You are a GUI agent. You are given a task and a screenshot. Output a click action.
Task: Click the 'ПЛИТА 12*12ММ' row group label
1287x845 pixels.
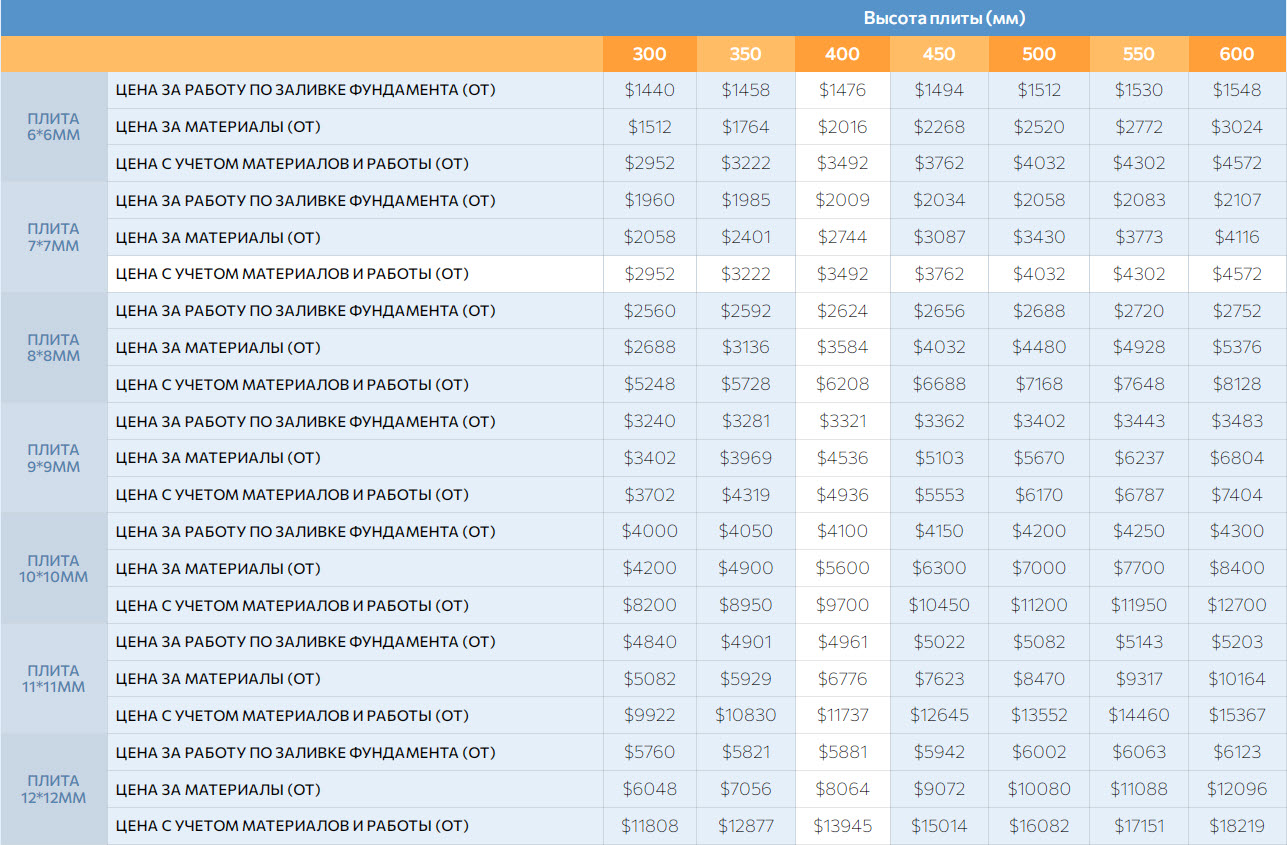point(54,789)
